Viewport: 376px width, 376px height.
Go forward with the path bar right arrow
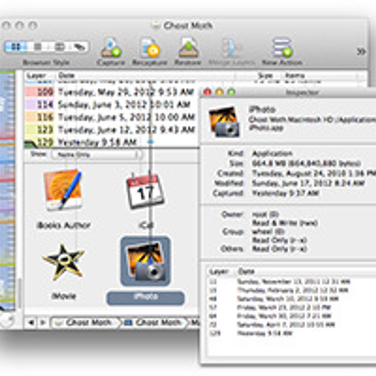[43, 323]
